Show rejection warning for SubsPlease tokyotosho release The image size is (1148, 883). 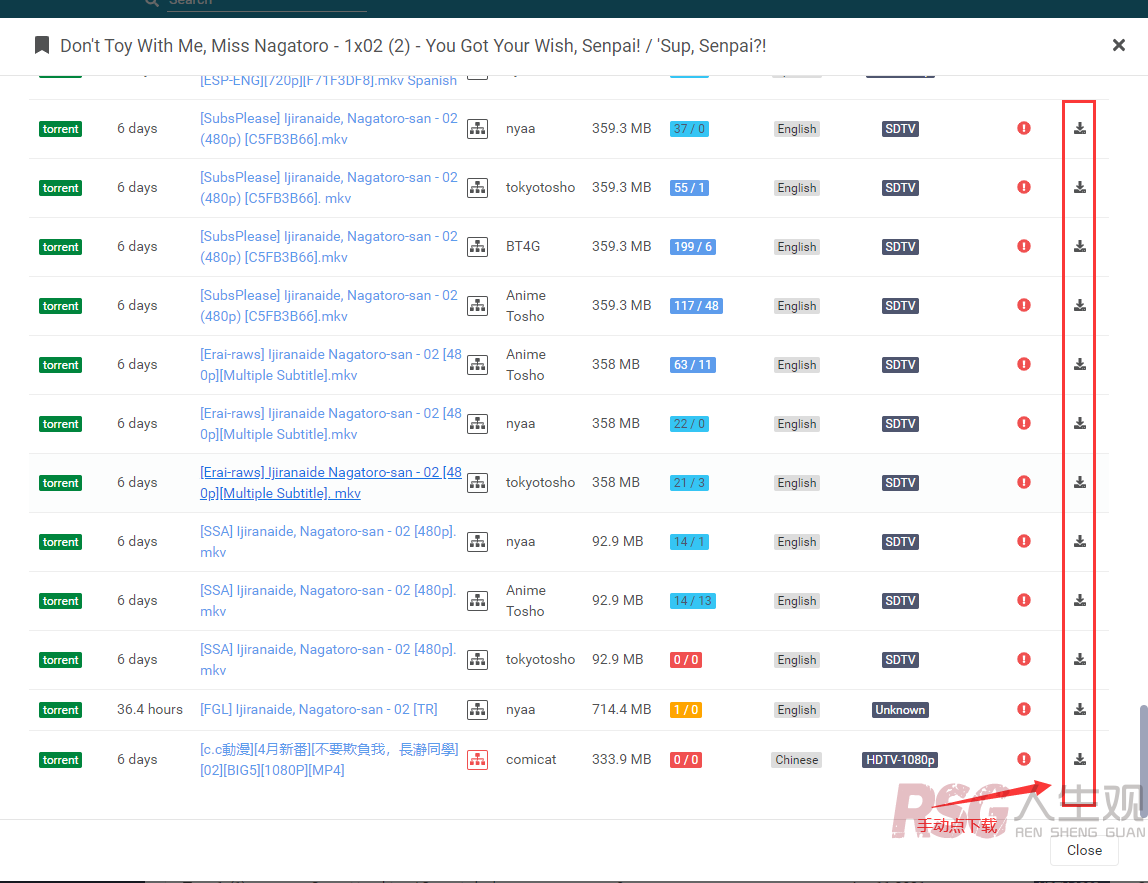point(1024,187)
